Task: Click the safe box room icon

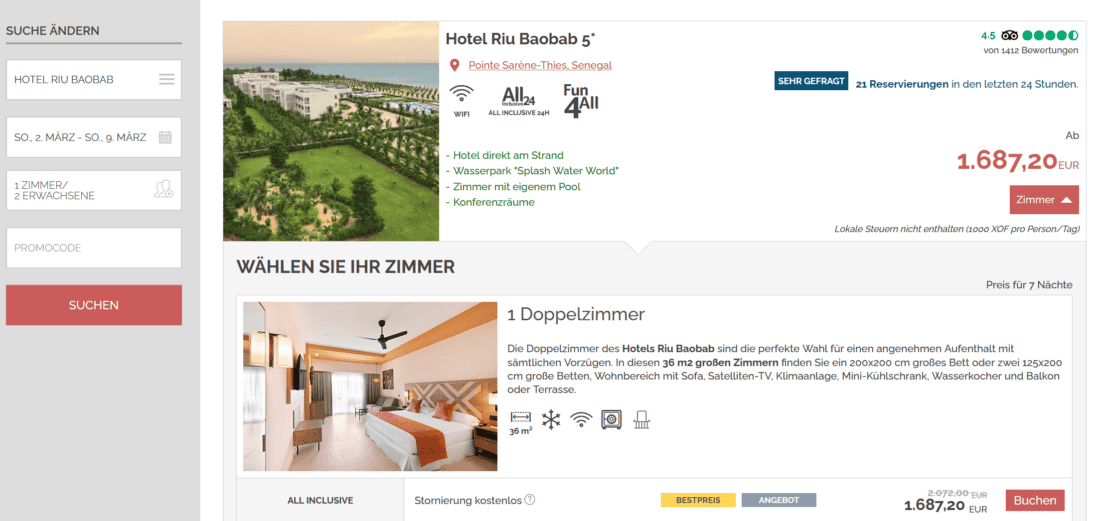Action: click(x=611, y=419)
